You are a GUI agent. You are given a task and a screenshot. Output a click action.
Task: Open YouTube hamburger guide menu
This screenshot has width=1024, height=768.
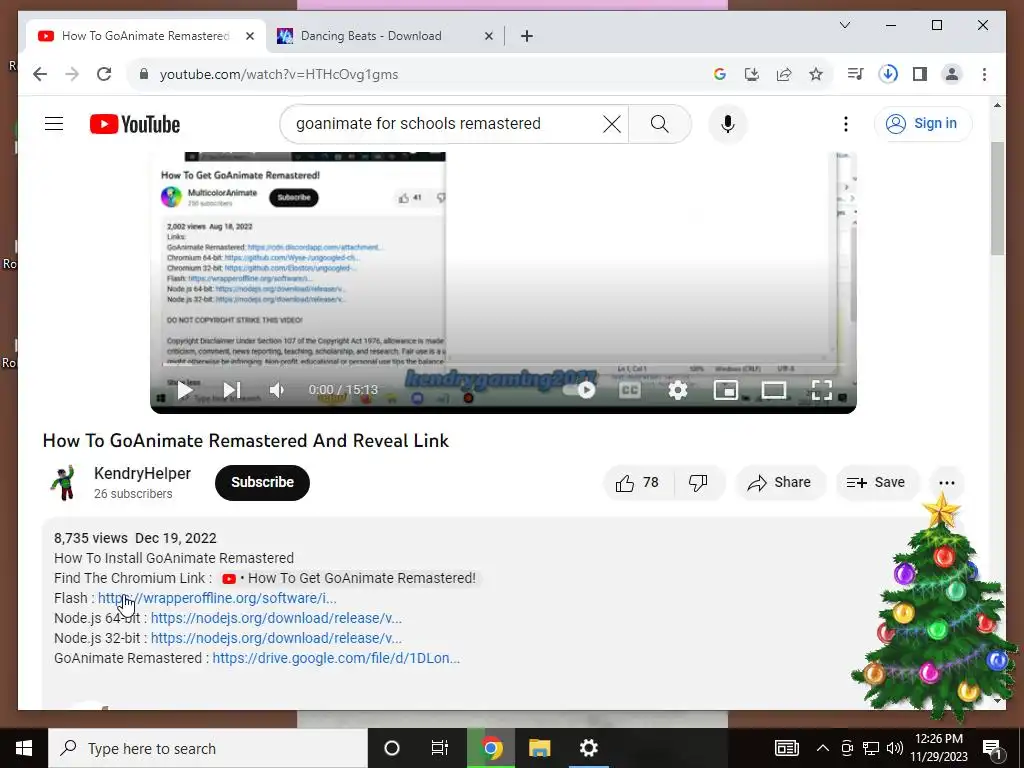click(x=54, y=123)
